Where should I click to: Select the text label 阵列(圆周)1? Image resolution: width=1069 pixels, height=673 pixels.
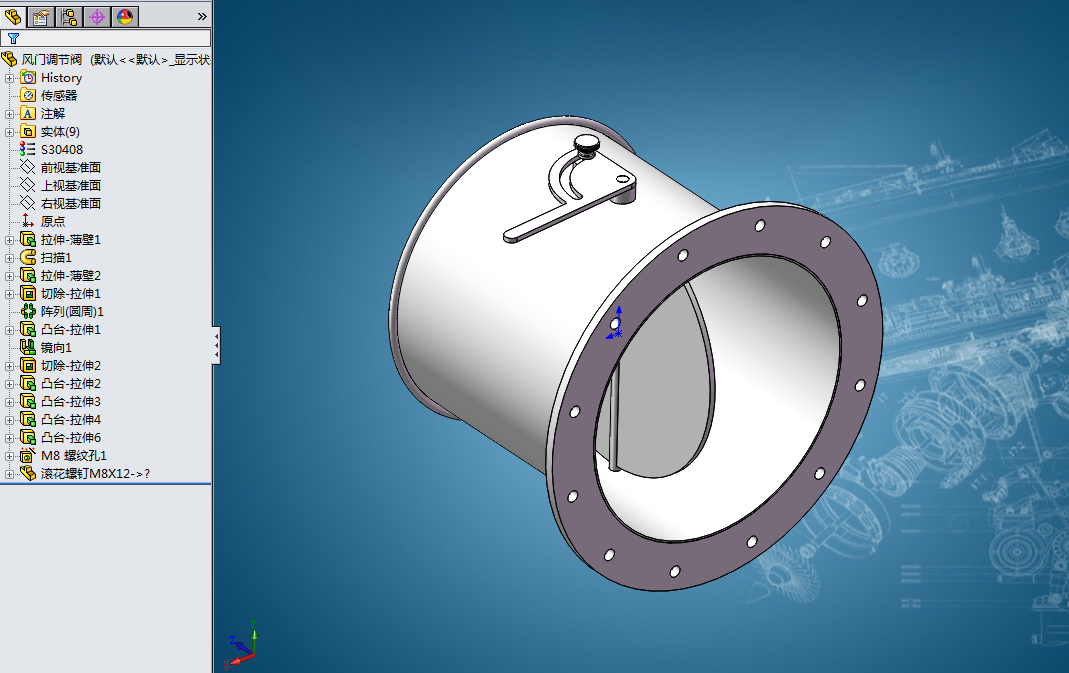[x=72, y=312]
